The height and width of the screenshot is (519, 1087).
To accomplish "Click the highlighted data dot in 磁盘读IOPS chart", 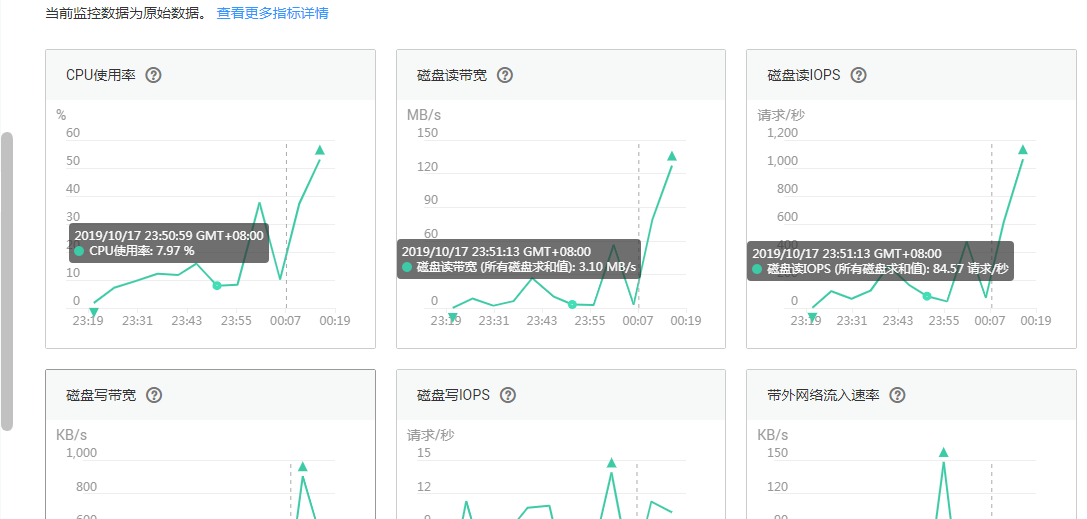I will point(927,296).
